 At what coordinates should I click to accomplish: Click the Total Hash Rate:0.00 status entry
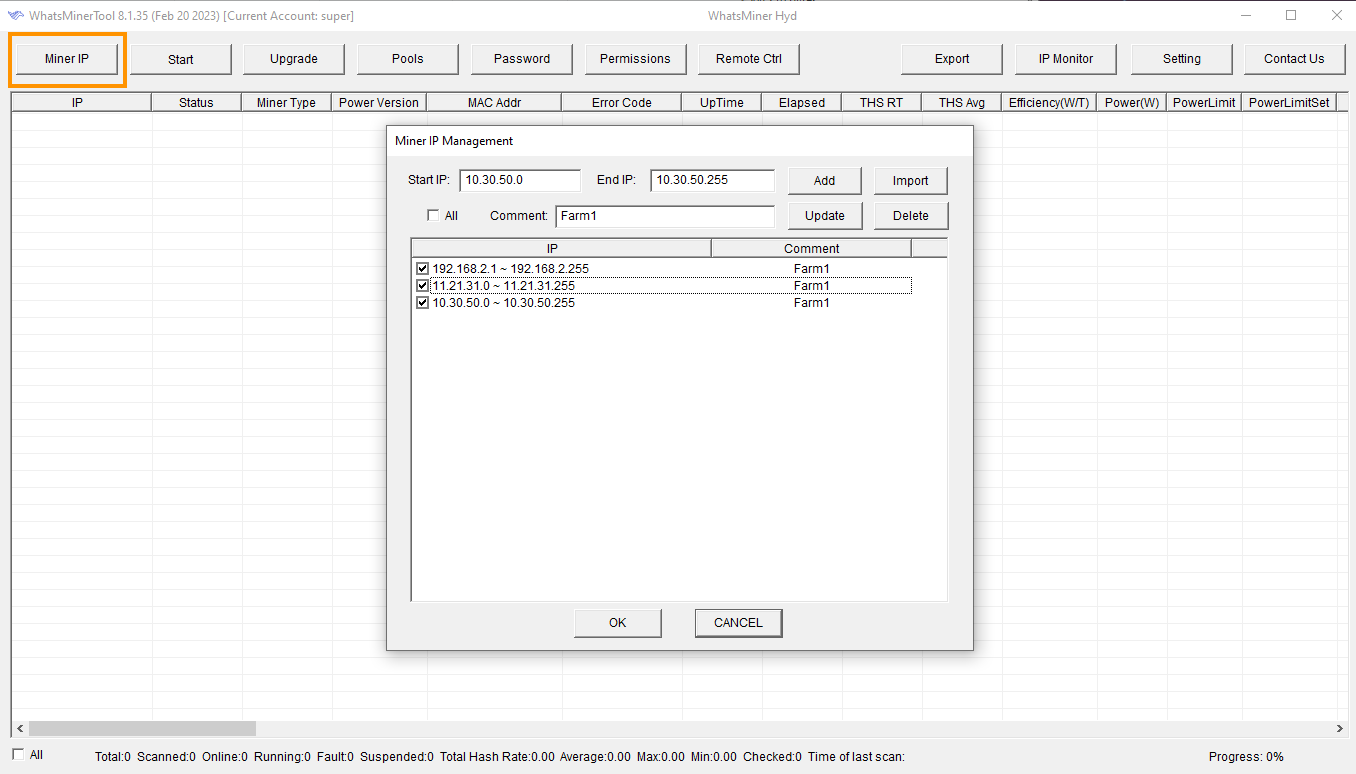pos(497,757)
